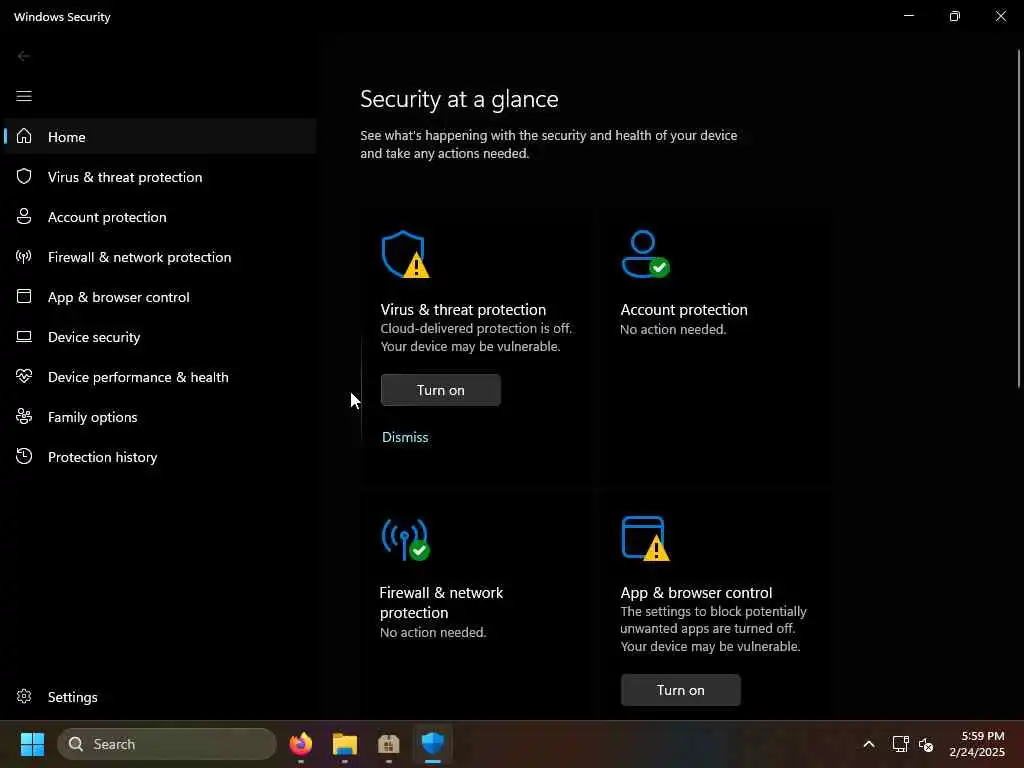Launch Firefox from the taskbar

pos(301,744)
